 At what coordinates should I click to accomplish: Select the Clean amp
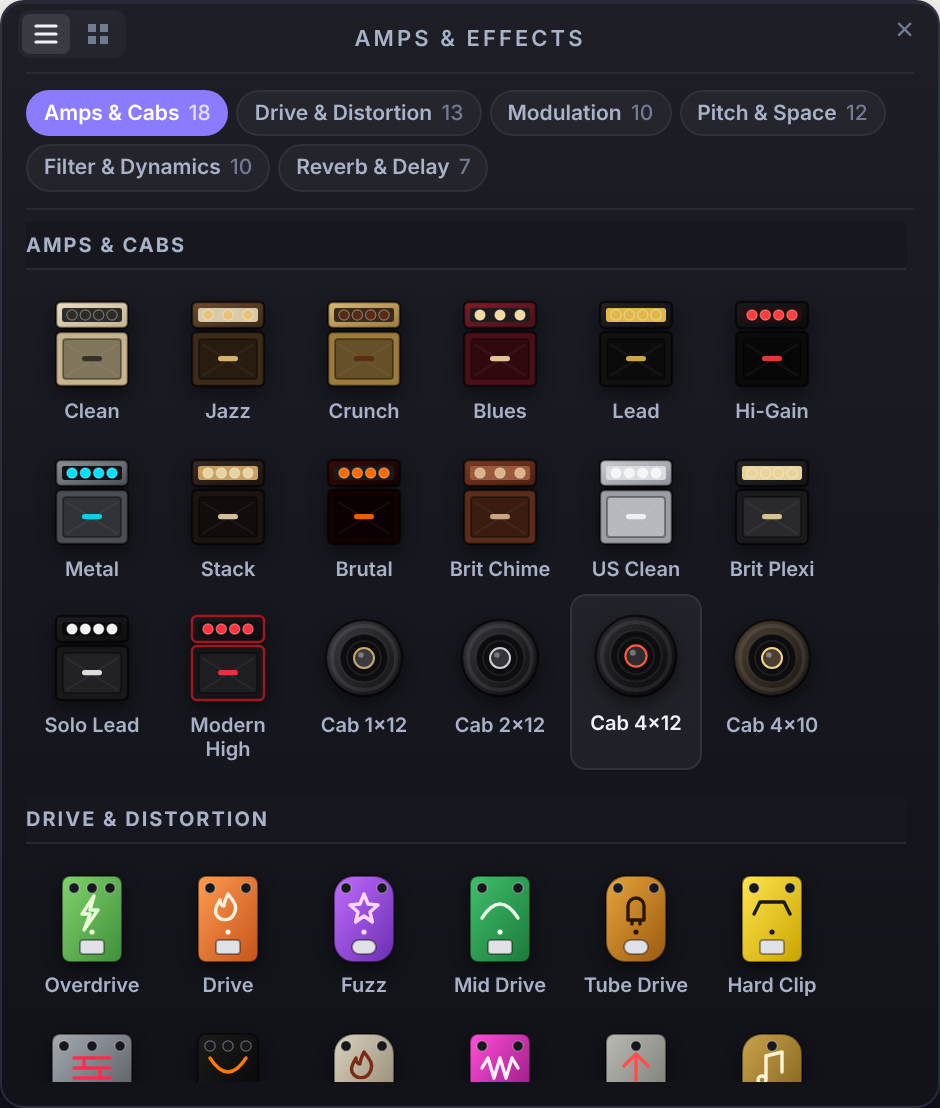pos(92,361)
